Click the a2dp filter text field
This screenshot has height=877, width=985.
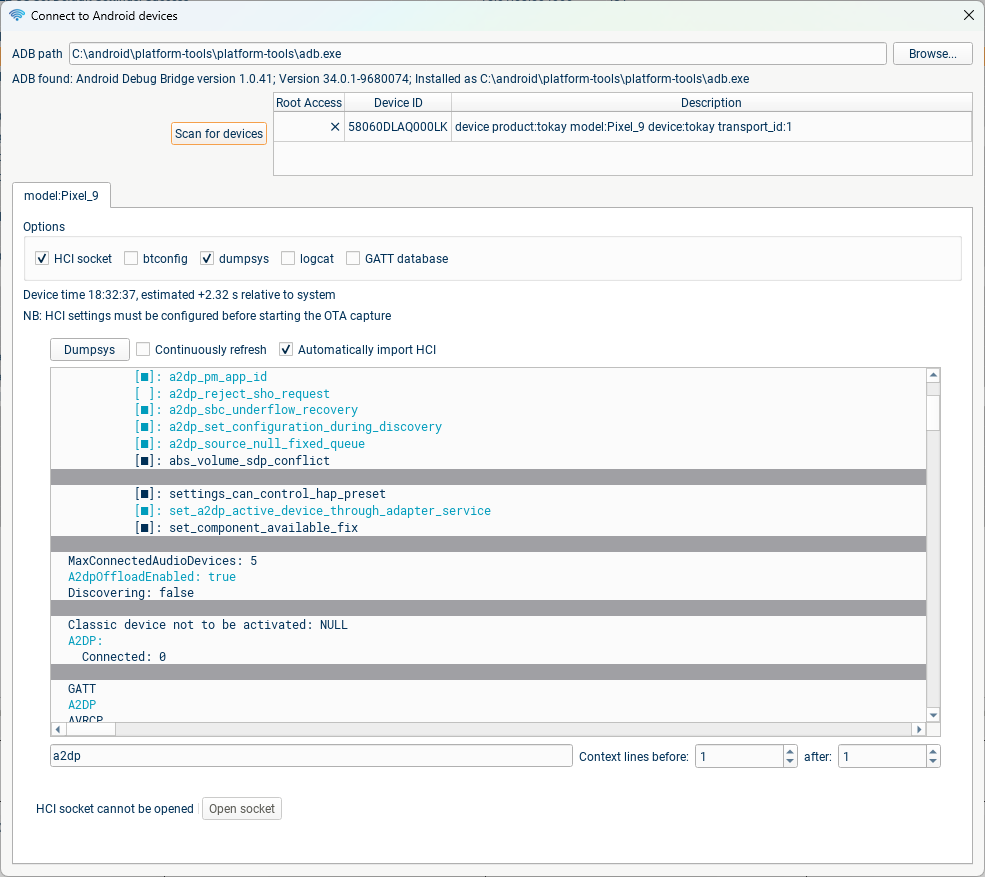[310, 757]
